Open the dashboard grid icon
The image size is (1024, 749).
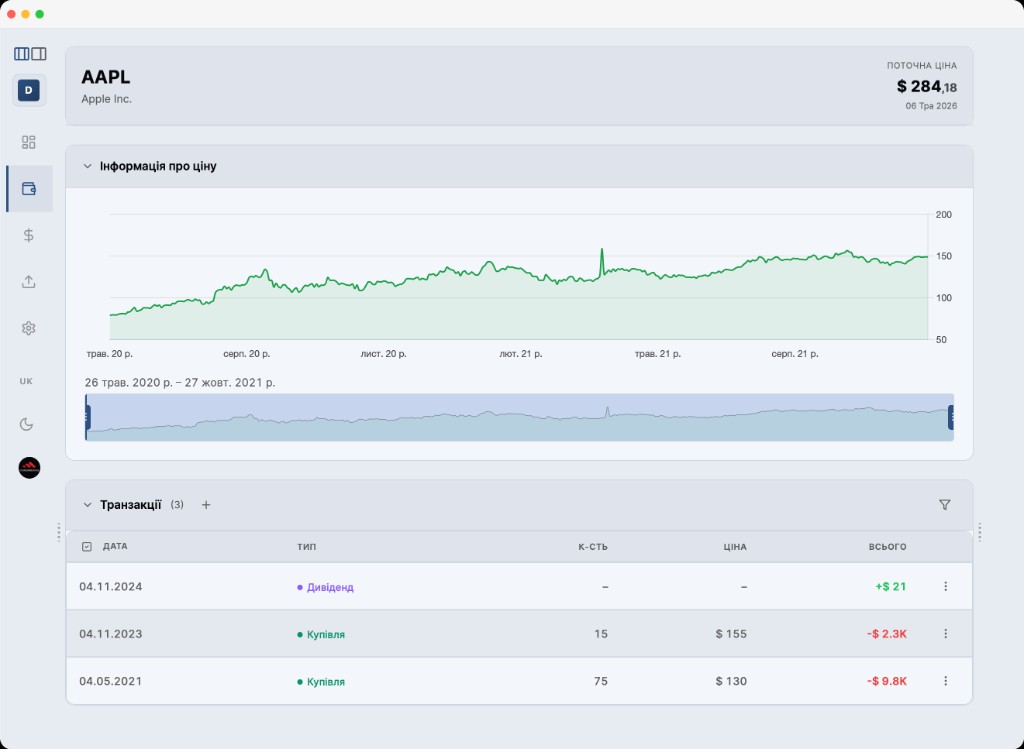coord(29,142)
